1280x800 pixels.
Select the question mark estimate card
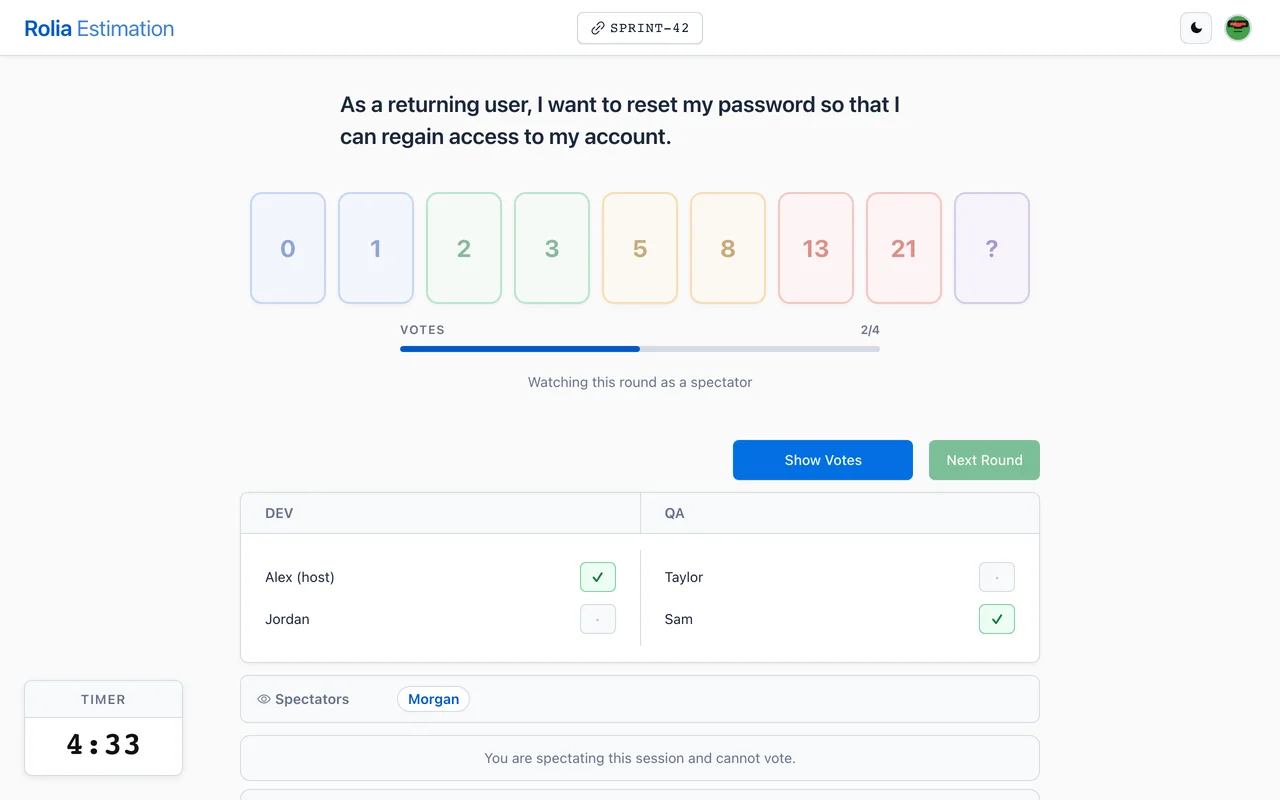point(992,248)
